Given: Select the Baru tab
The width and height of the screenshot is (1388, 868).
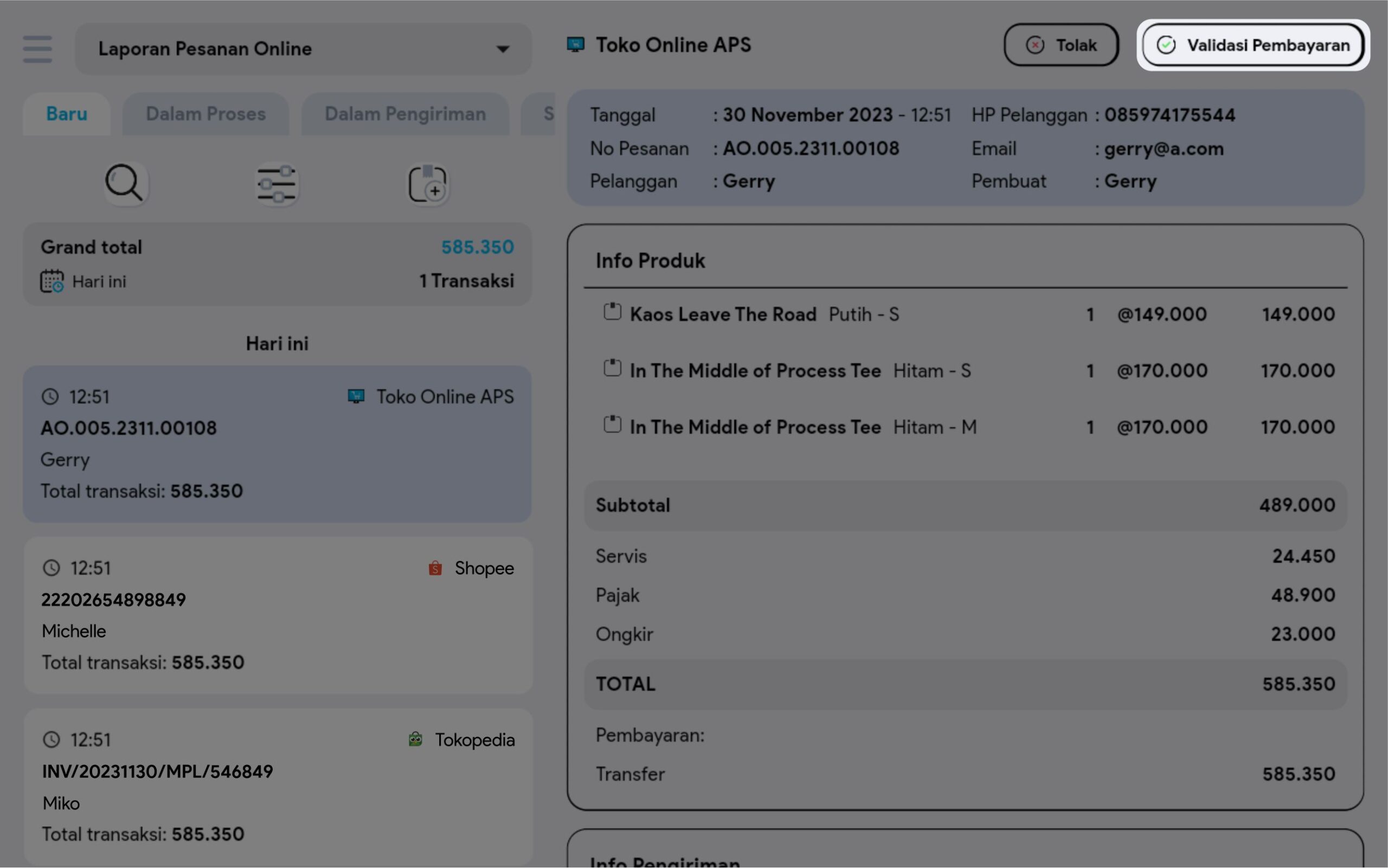Looking at the screenshot, I should pos(67,114).
